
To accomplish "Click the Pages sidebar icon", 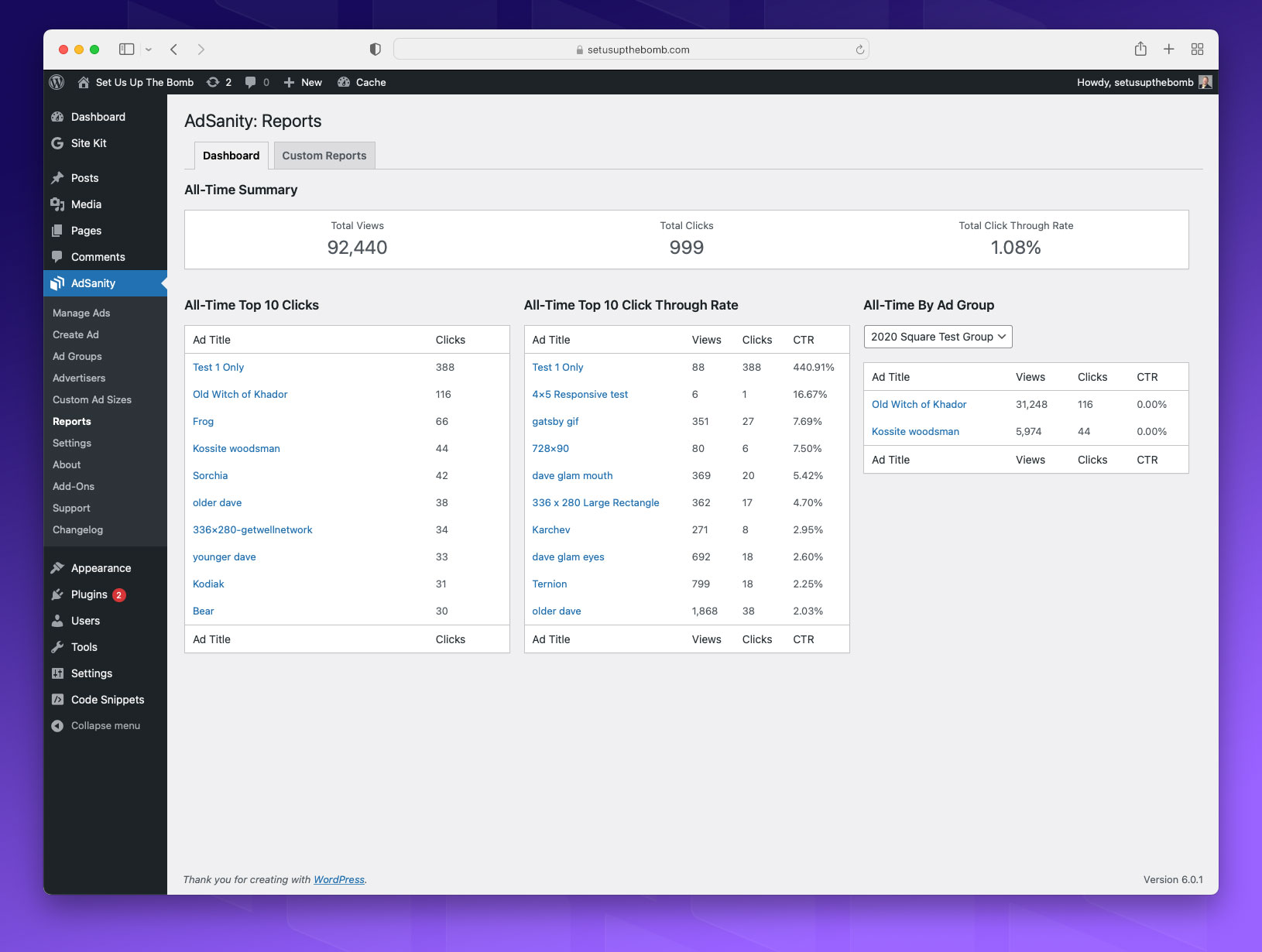I will (x=57, y=231).
